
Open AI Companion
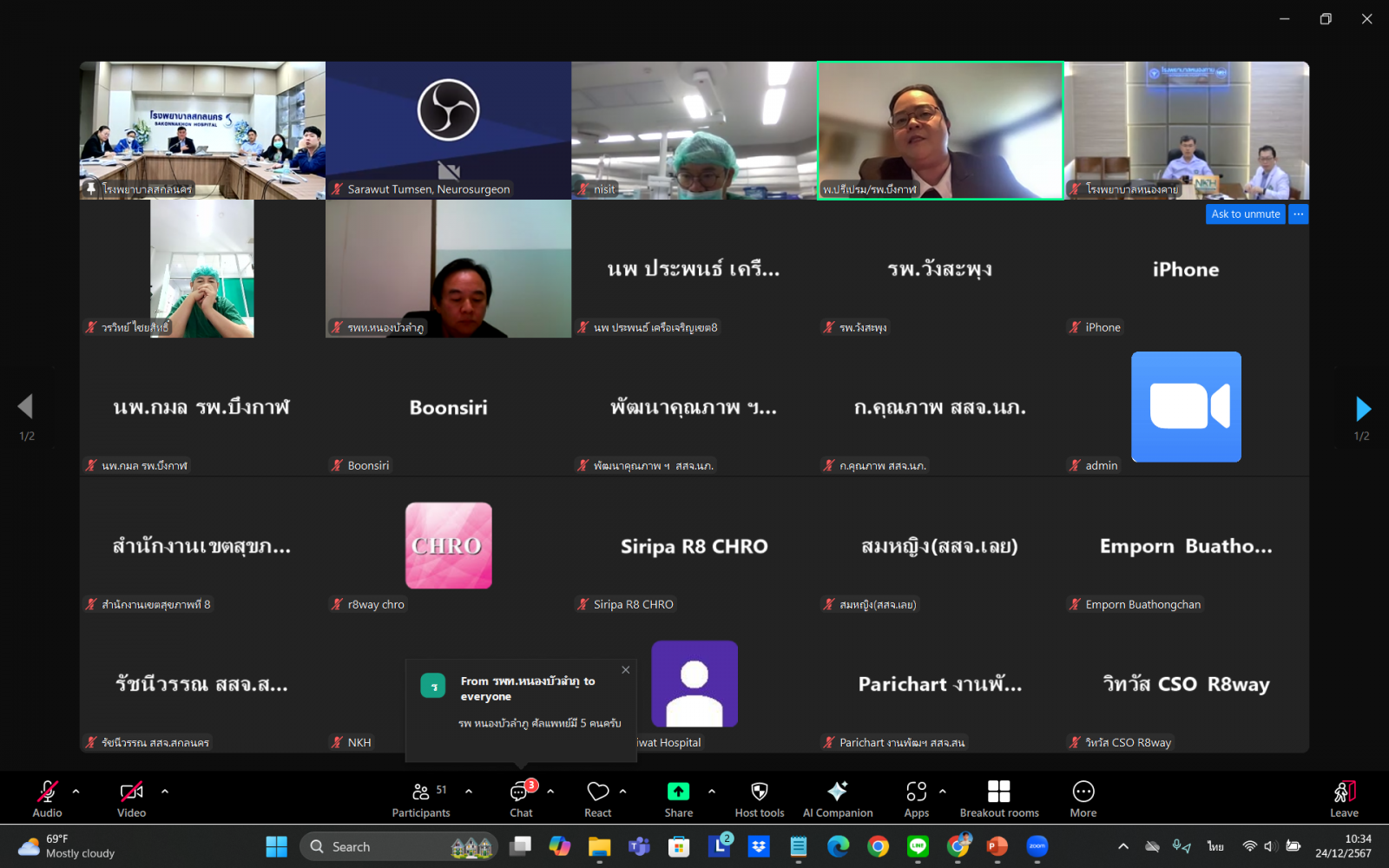[838, 799]
